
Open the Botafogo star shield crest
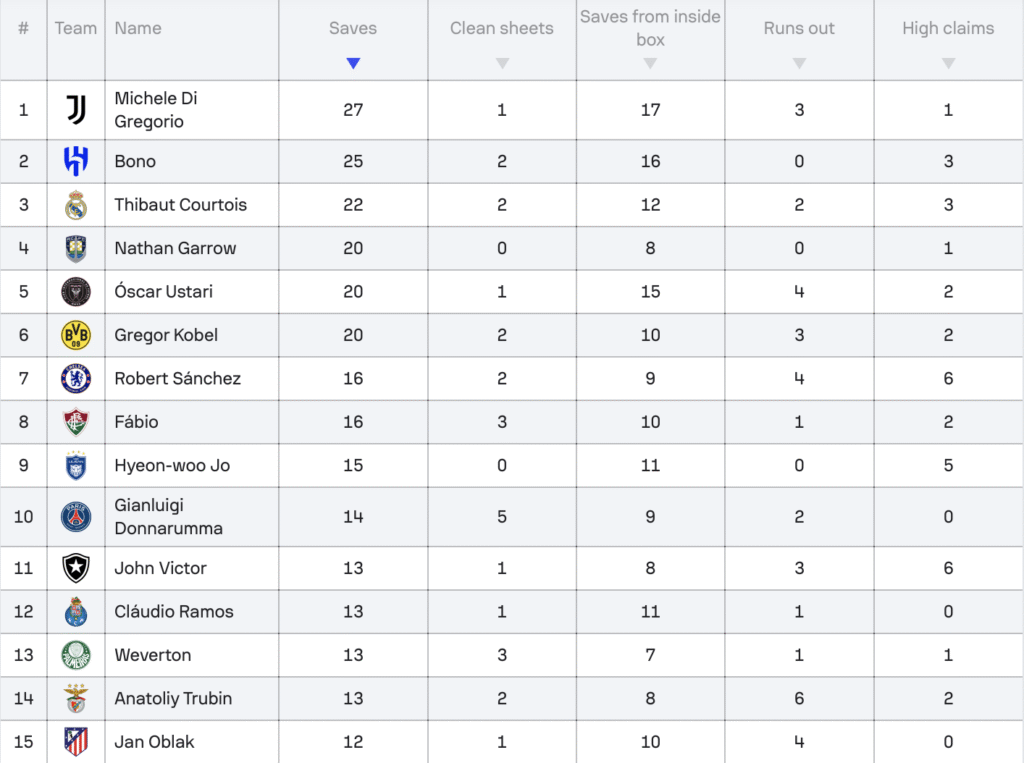(76, 568)
